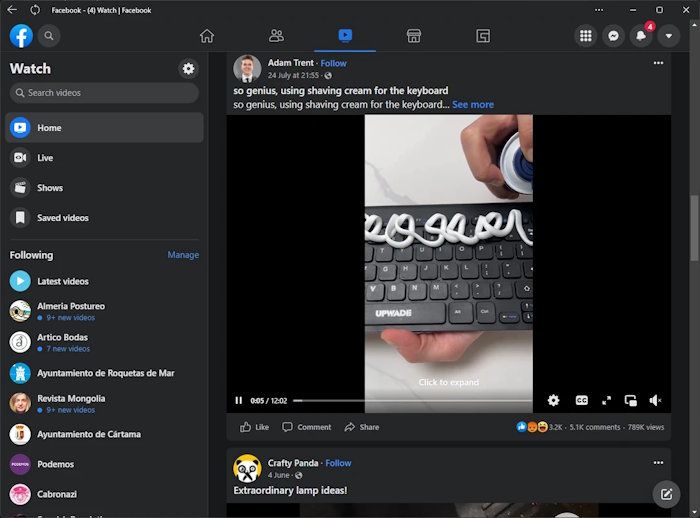Open the new message compose icon
The image size is (700, 518).
click(x=666, y=494)
